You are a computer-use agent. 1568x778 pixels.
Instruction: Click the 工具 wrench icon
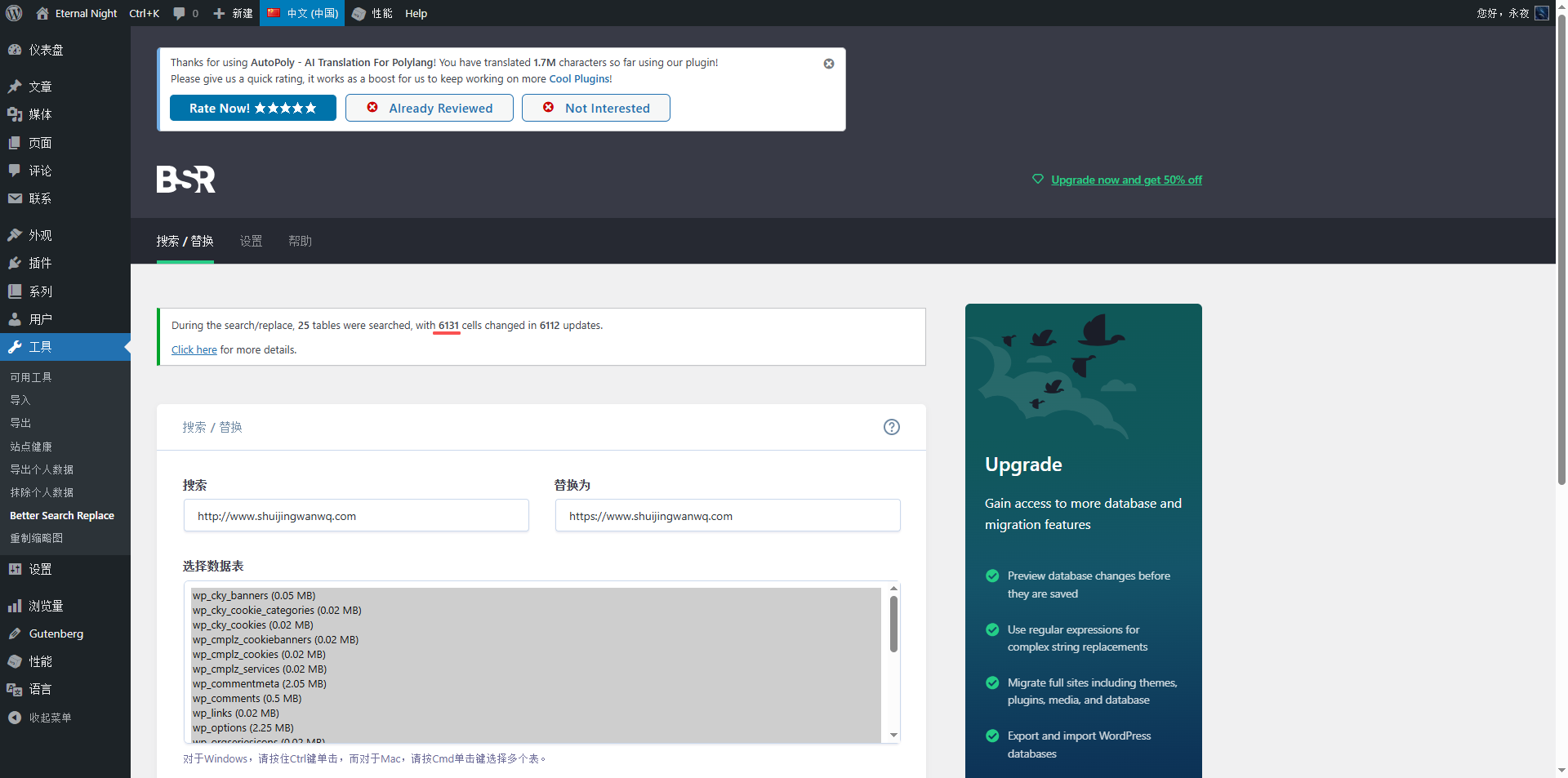click(15, 347)
